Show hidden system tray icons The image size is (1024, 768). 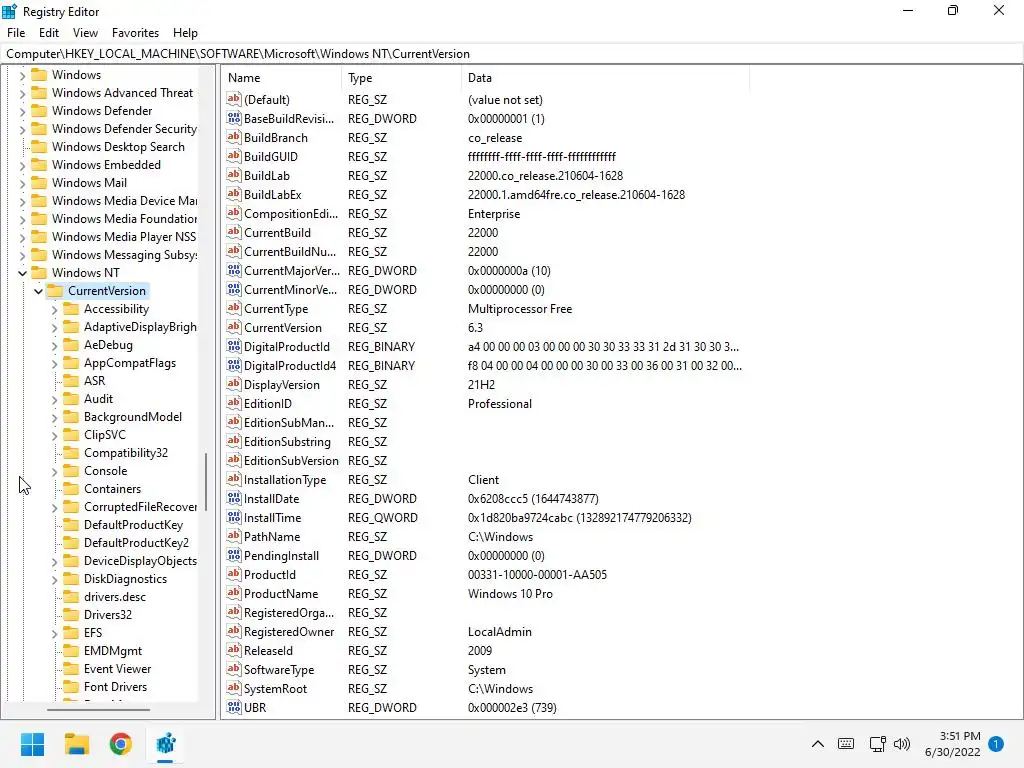click(818, 744)
